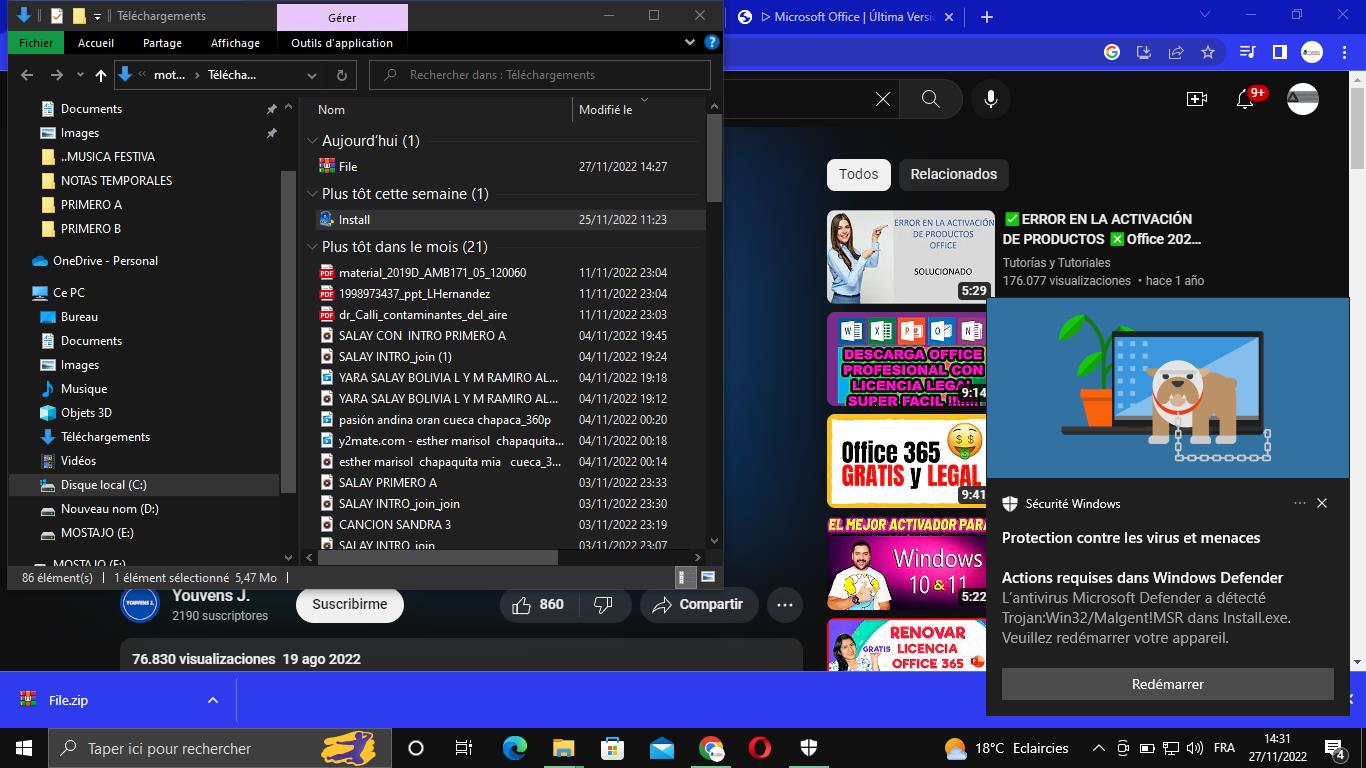1366x768 pixels.
Task: Like the video with thumbs up
Action: [522, 605]
